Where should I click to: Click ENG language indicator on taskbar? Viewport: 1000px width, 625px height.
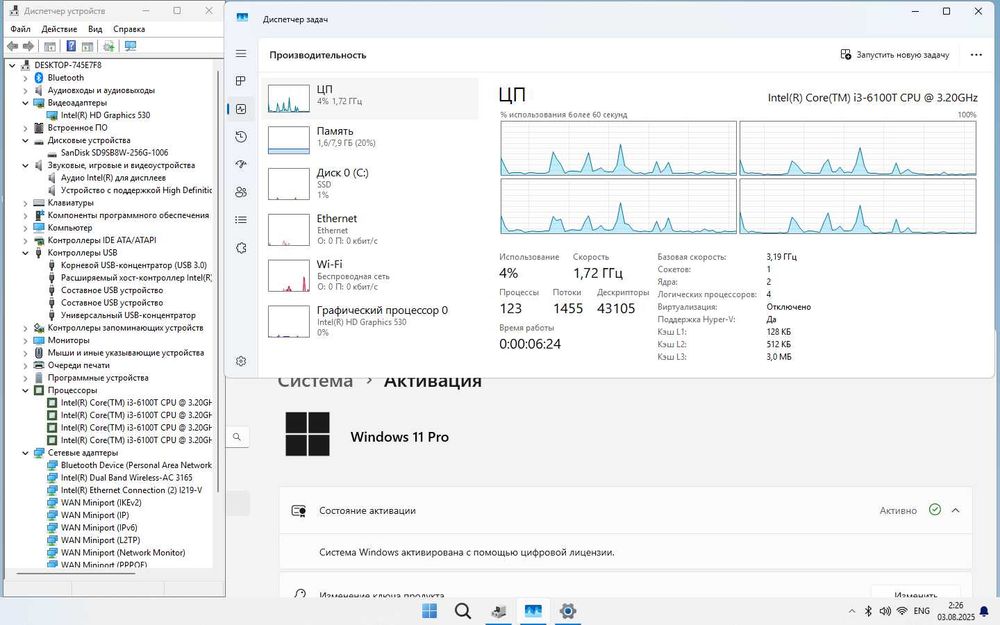tap(922, 611)
